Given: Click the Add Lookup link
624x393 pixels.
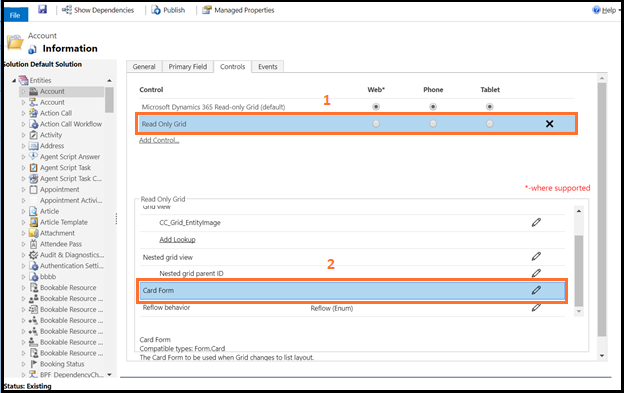Looking at the screenshot, I should tap(177, 239).
